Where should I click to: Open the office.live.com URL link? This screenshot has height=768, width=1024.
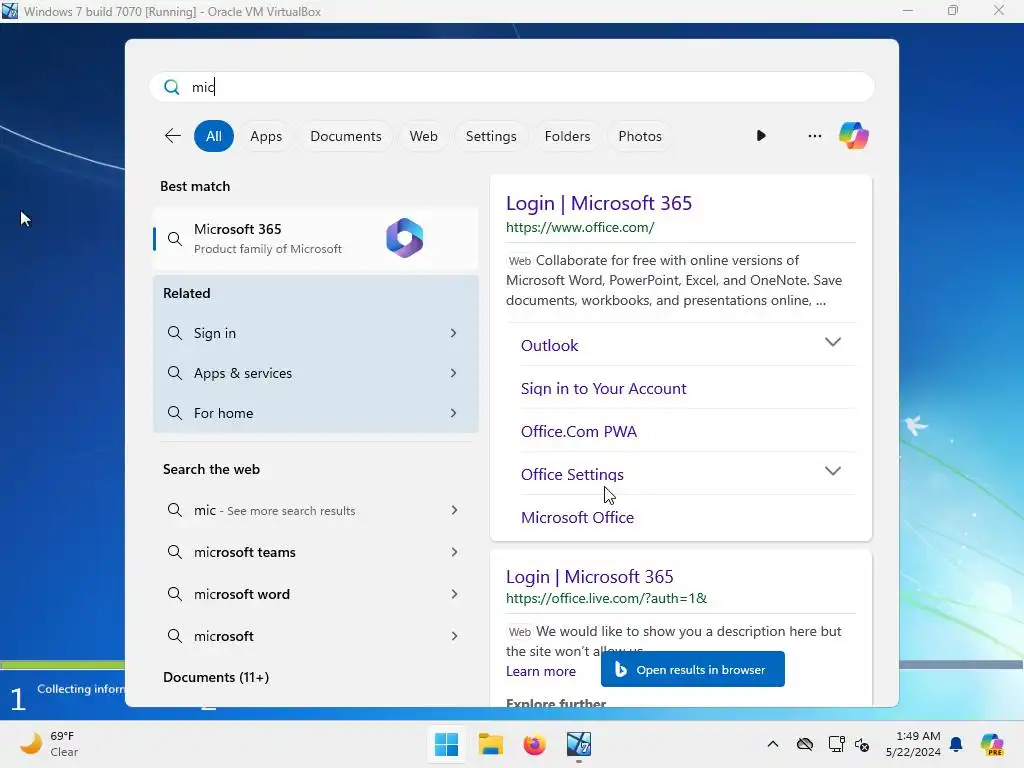[x=606, y=598]
